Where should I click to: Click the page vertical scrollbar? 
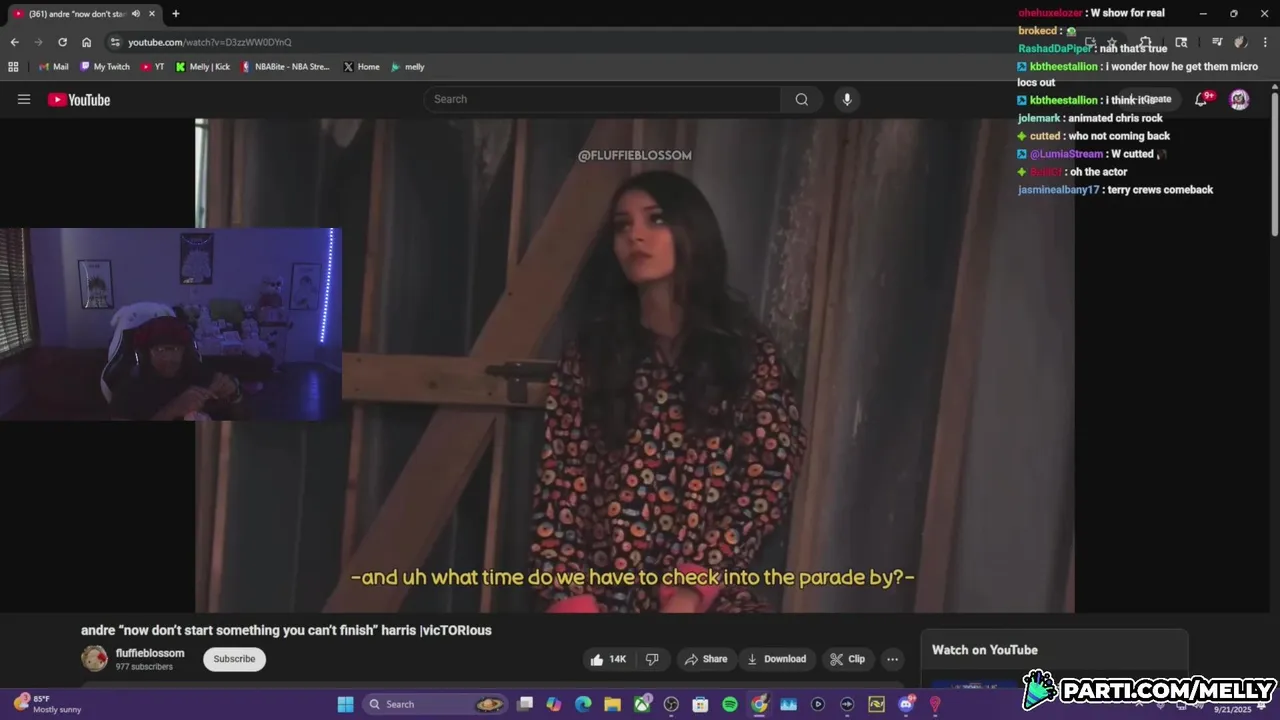click(x=1274, y=165)
